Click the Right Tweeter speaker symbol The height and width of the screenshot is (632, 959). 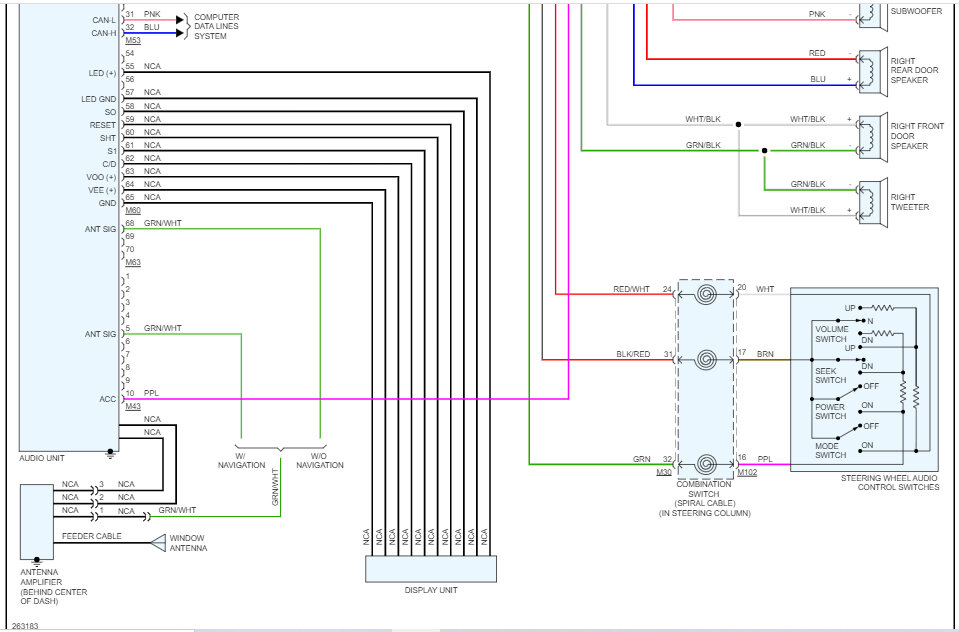click(873, 201)
